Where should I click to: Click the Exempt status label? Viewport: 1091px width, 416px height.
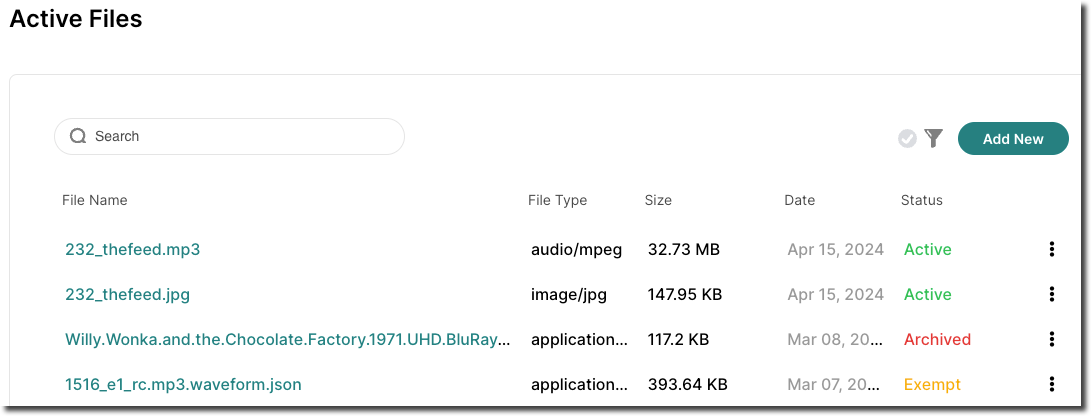click(932, 384)
